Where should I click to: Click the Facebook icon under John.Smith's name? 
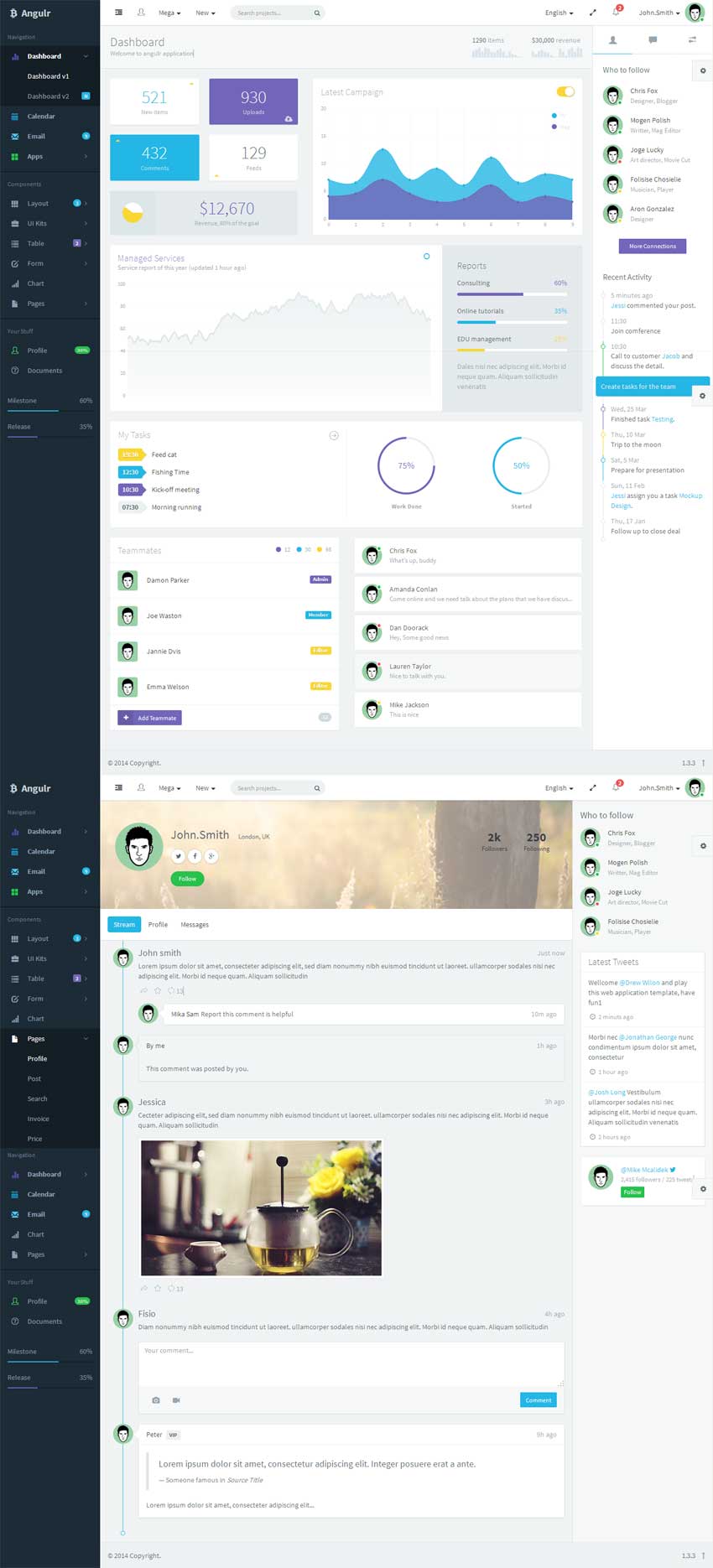(x=195, y=856)
